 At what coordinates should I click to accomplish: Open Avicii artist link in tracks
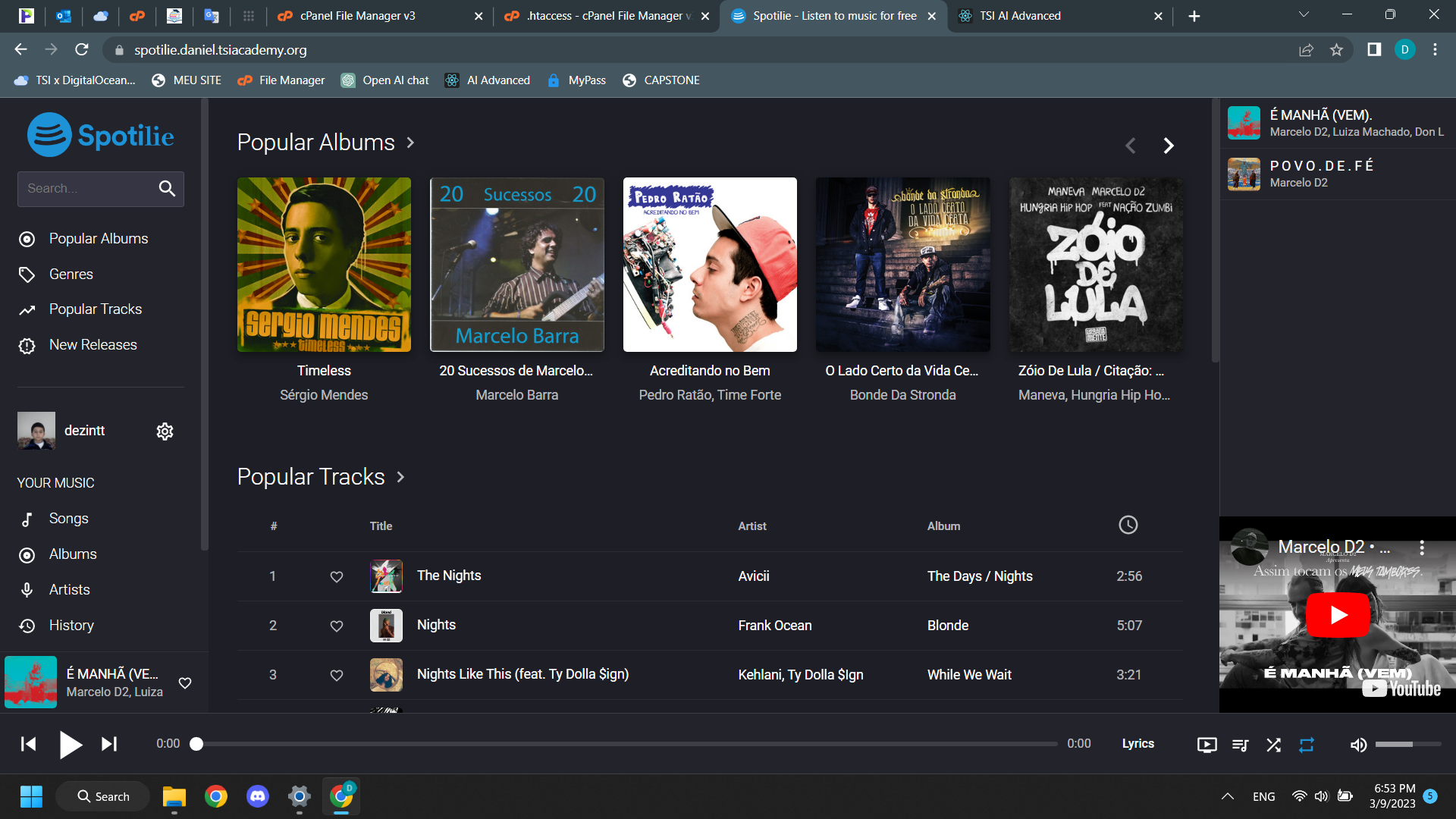(754, 576)
